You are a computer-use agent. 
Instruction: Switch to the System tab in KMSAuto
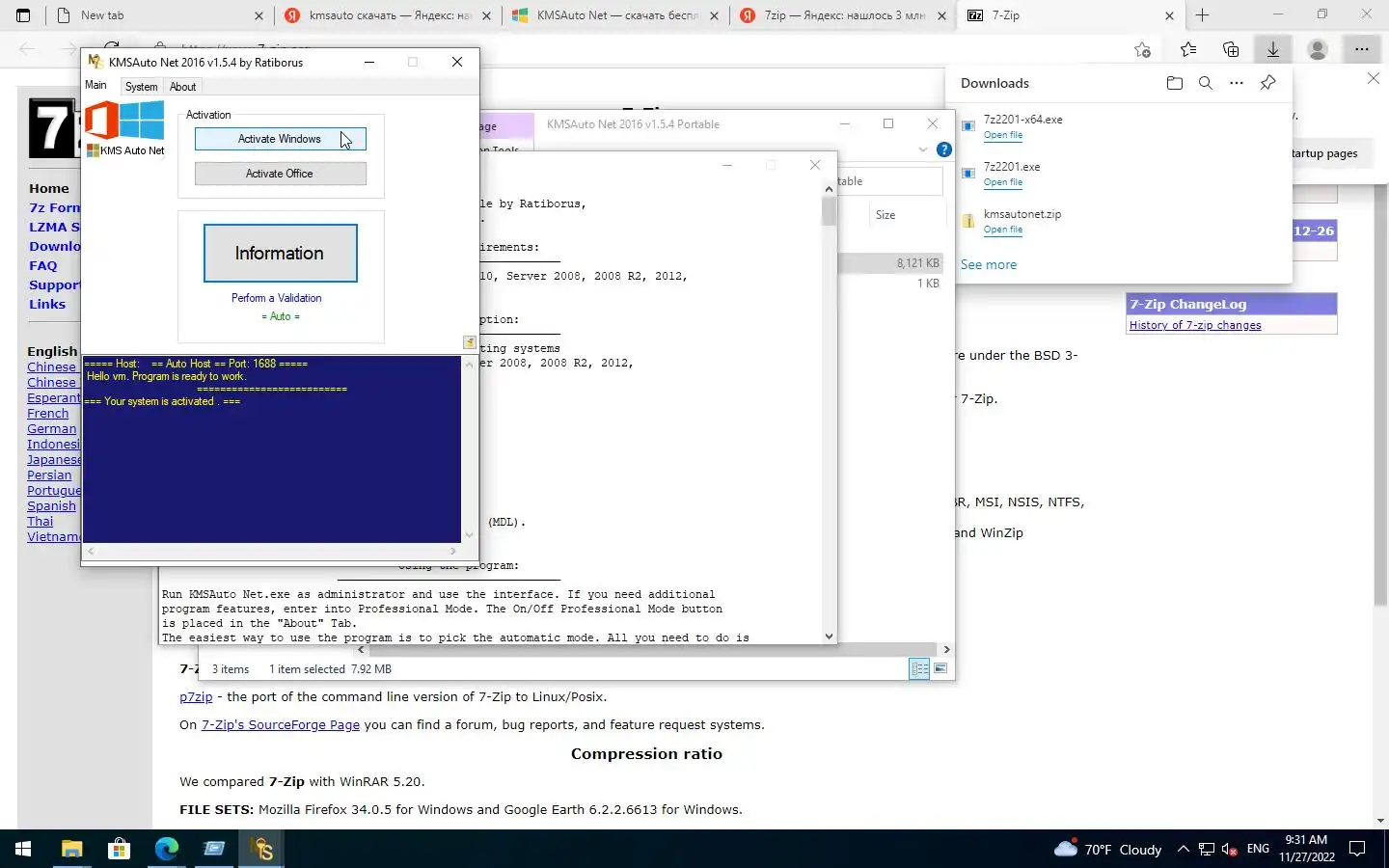pos(141,87)
